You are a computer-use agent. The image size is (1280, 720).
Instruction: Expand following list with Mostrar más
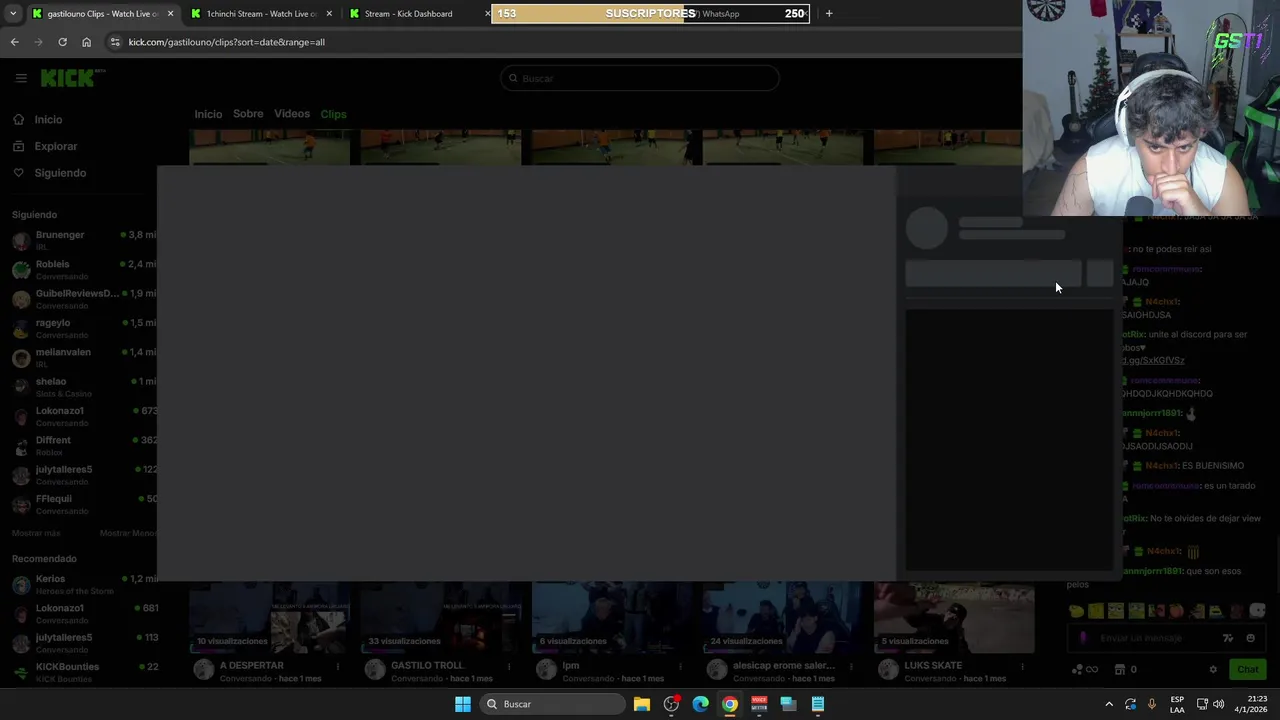(x=36, y=533)
